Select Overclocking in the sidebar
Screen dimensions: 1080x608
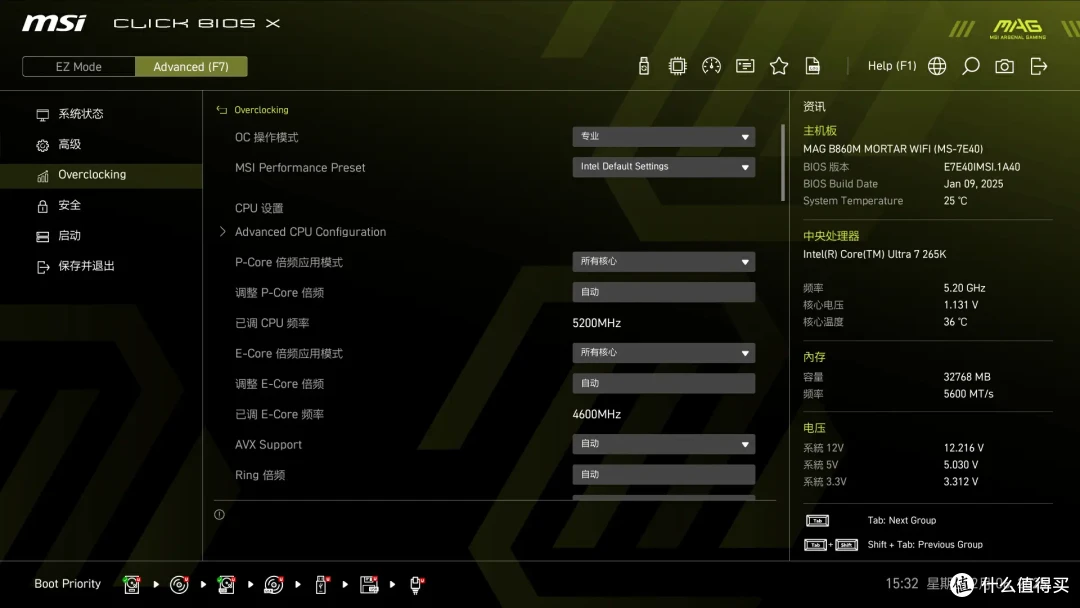tap(101, 175)
